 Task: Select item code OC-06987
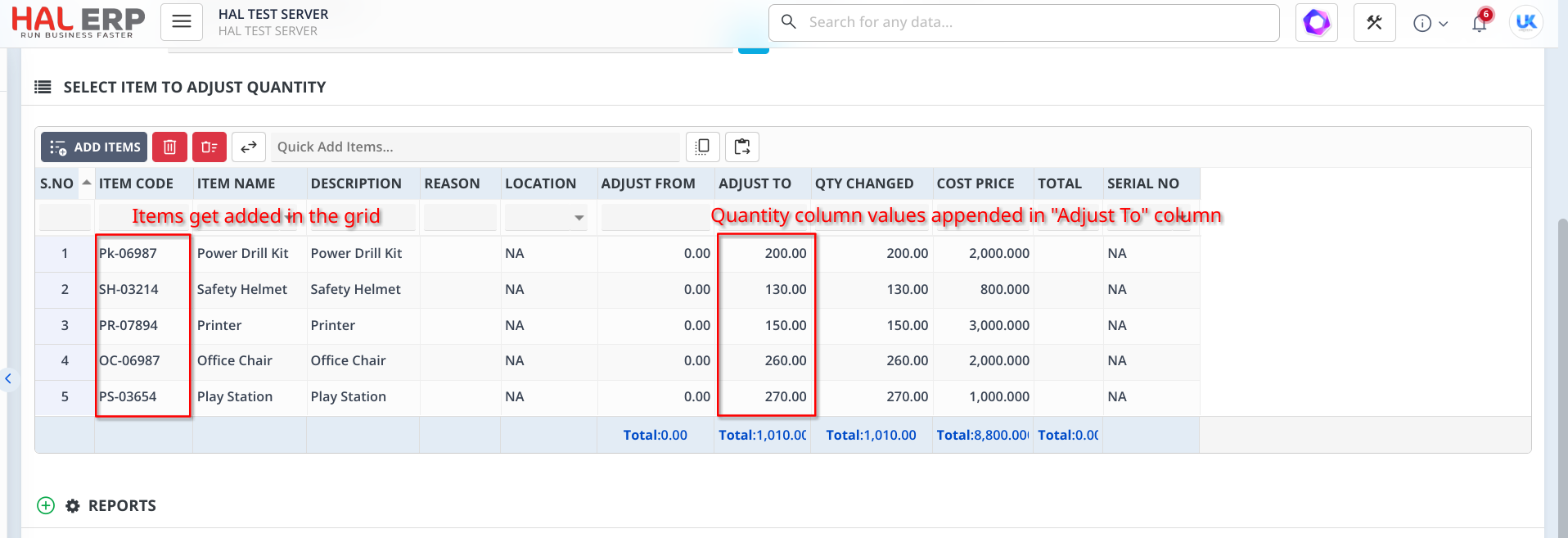(129, 360)
